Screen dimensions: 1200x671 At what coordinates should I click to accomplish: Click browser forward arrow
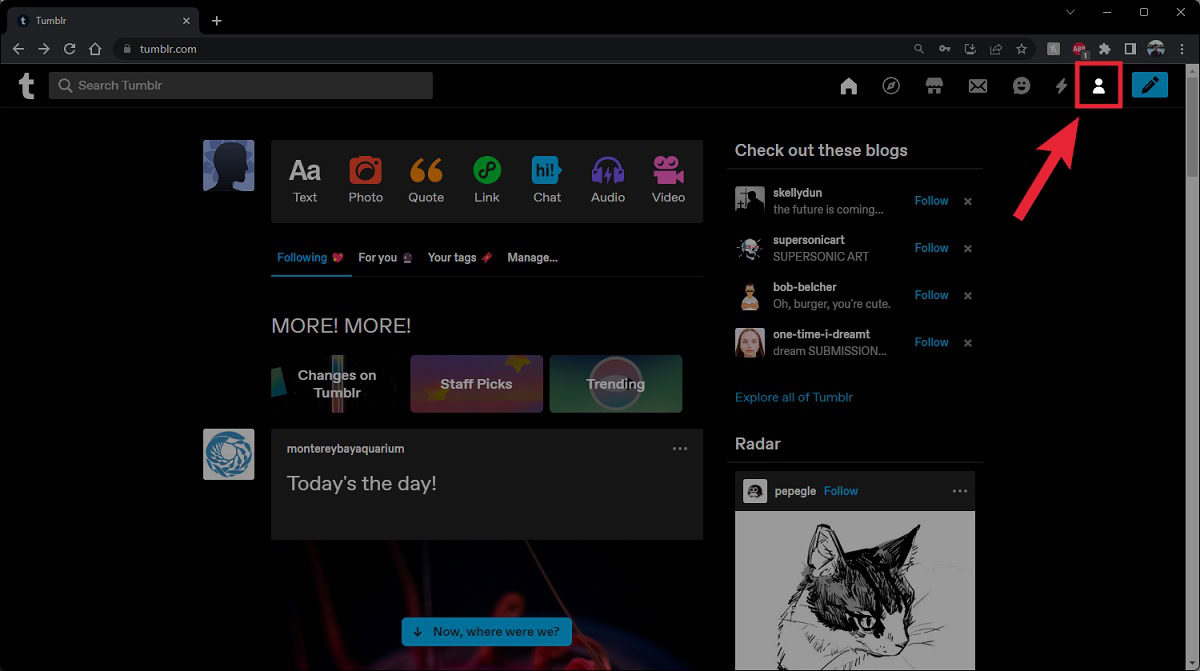[44, 48]
